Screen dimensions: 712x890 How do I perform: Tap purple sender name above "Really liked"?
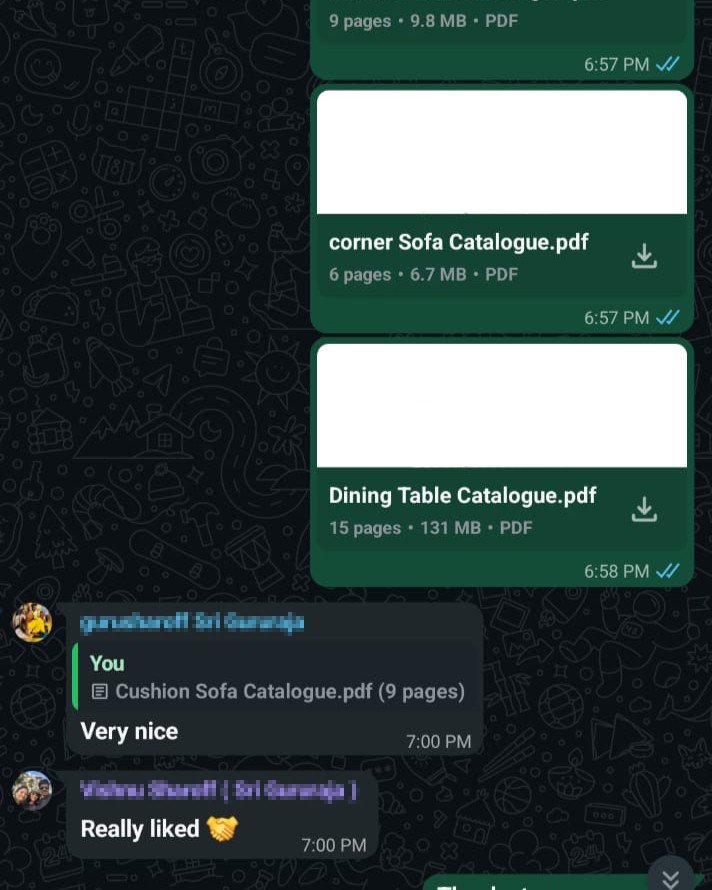[x=218, y=790]
